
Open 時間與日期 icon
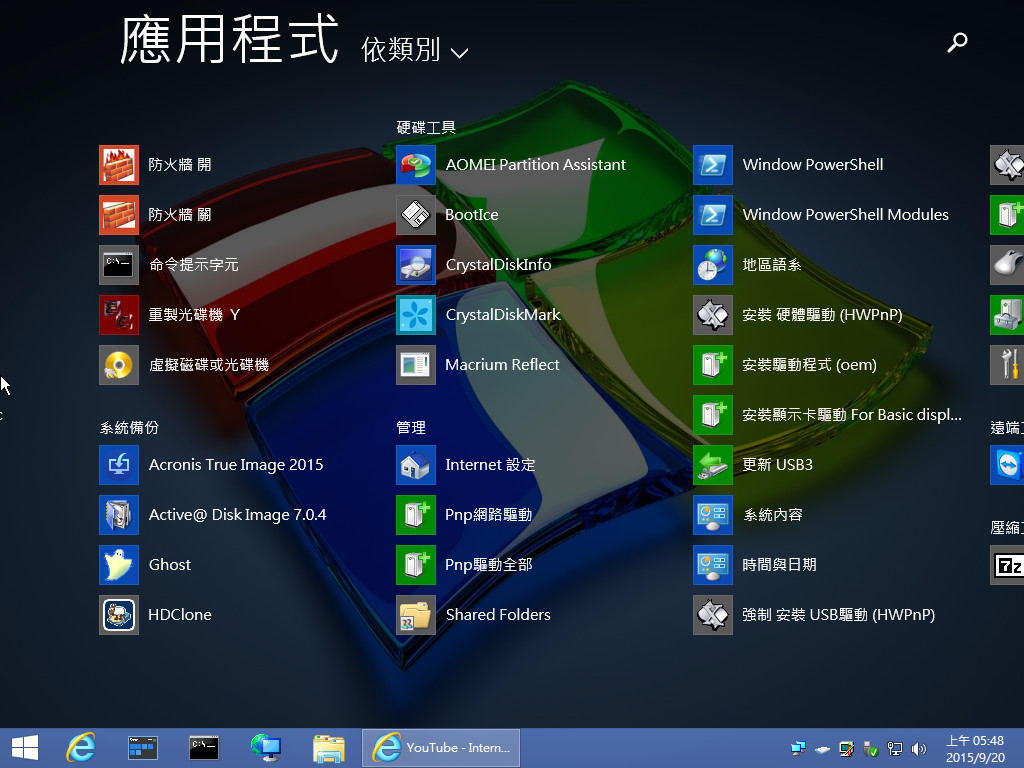713,564
